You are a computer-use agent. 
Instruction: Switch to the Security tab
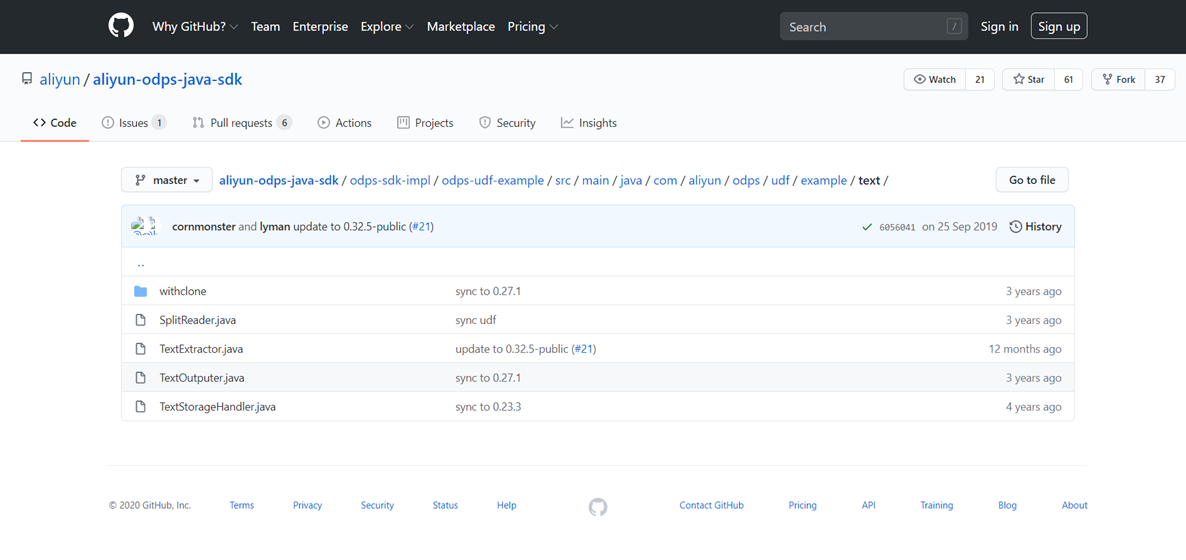point(508,123)
